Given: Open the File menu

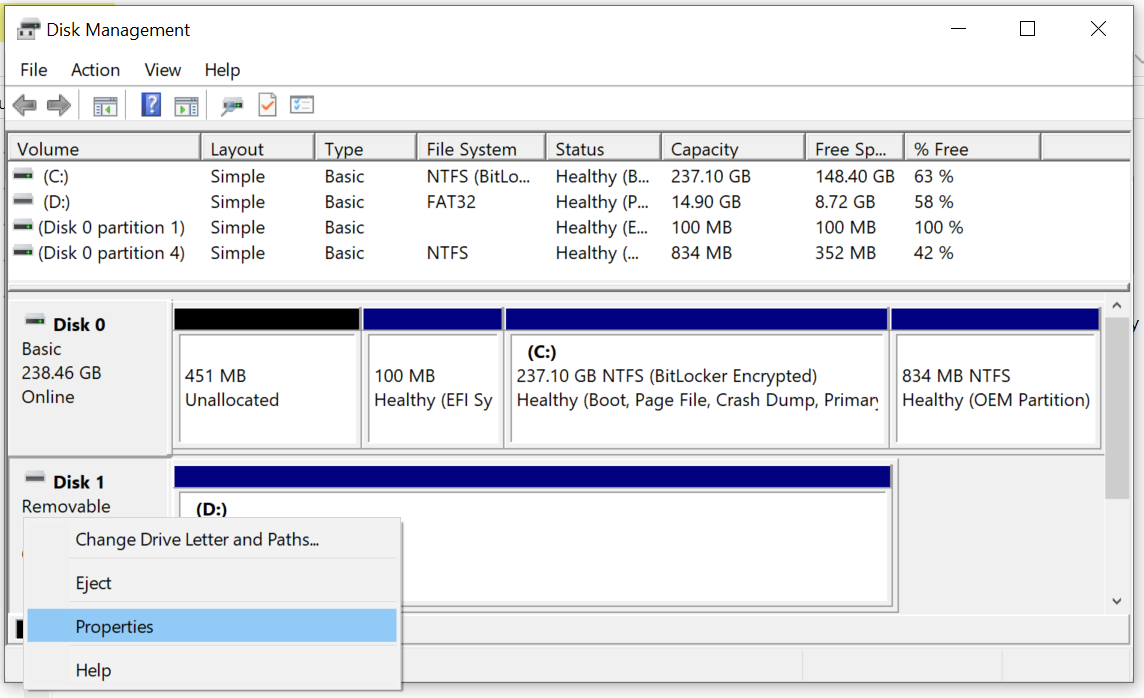Looking at the screenshot, I should point(33,70).
